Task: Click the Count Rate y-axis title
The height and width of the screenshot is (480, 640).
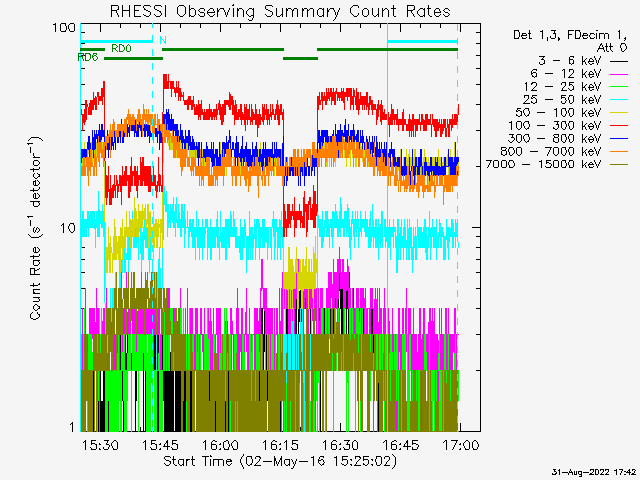Action: (x=36, y=228)
